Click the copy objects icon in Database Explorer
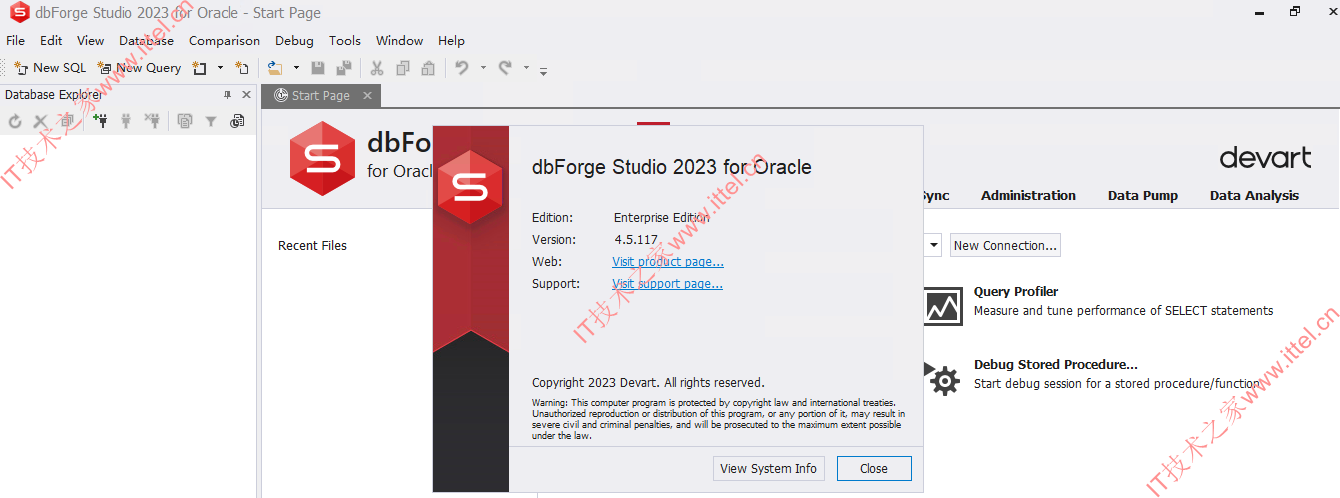Viewport: 1340px width, 498px height. [185, 121]
